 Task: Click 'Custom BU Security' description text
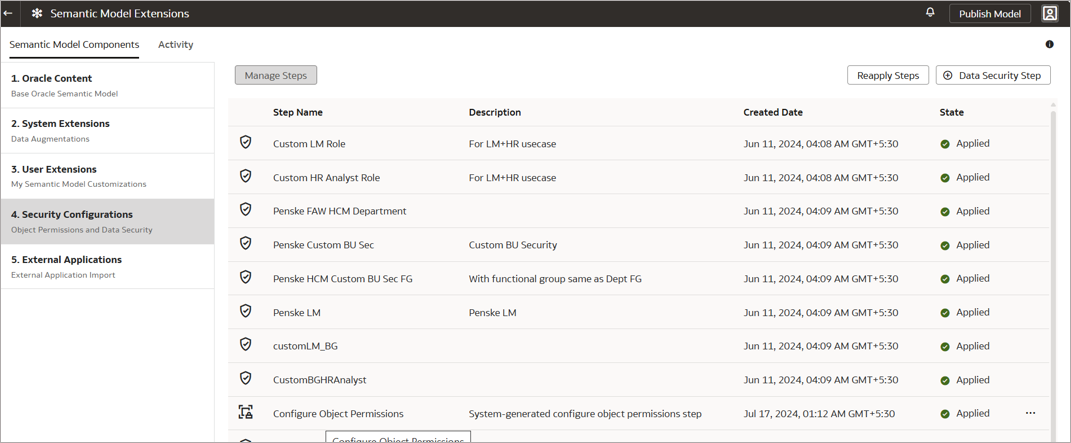(x=513, y=245)
